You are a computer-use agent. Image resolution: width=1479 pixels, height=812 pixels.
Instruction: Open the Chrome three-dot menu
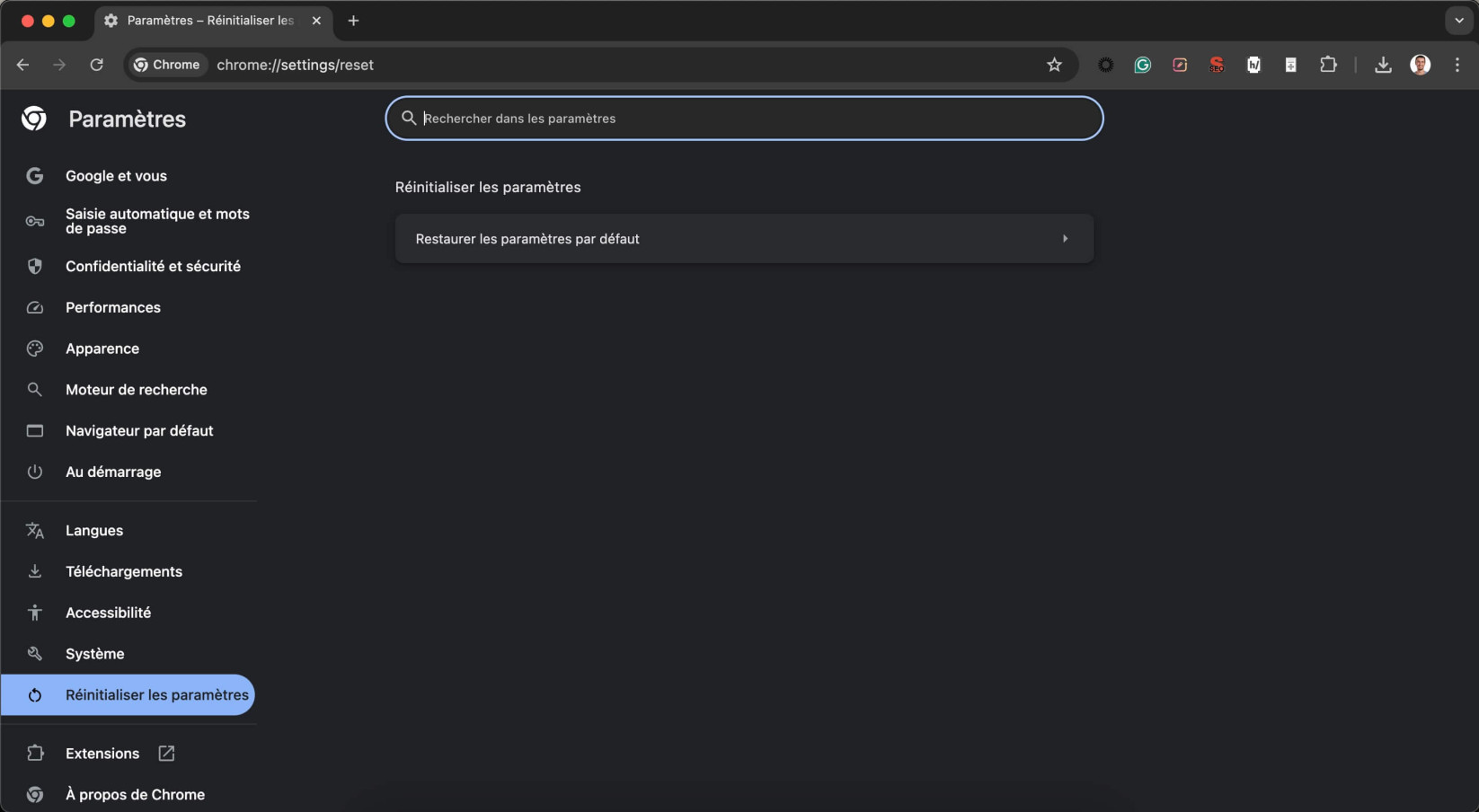point(1457,65)
